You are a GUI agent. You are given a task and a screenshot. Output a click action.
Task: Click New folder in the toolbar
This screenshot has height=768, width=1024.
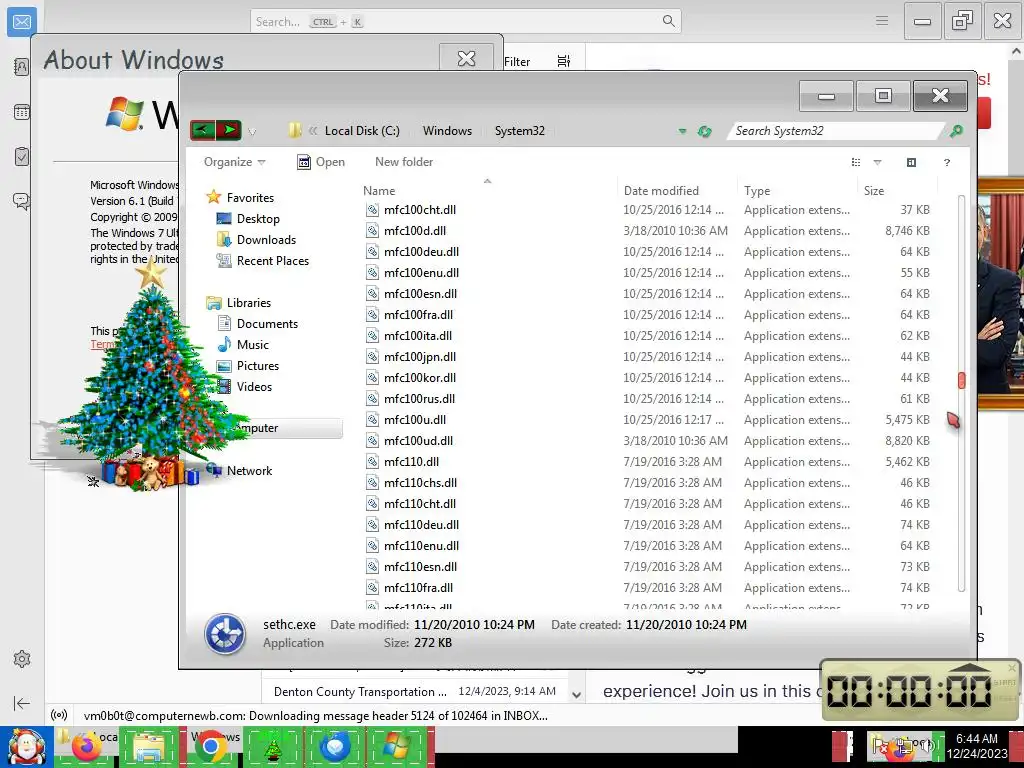pyautogui.click(x=404, y=162)
